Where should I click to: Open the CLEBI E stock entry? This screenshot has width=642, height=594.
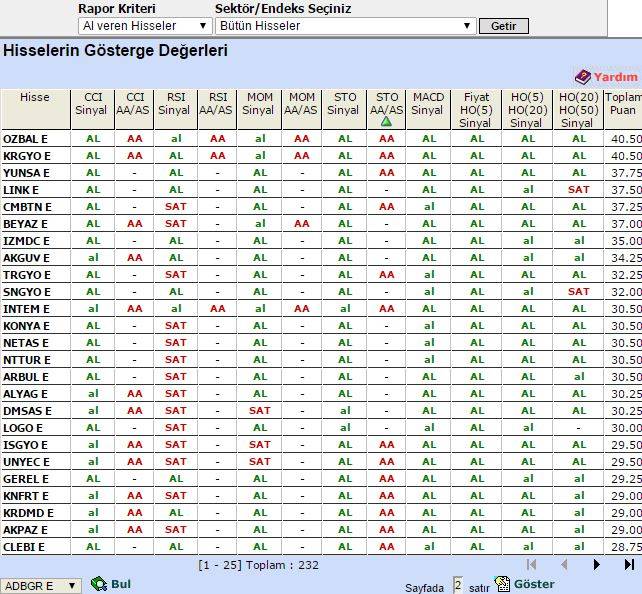click(x=25, y=547)
